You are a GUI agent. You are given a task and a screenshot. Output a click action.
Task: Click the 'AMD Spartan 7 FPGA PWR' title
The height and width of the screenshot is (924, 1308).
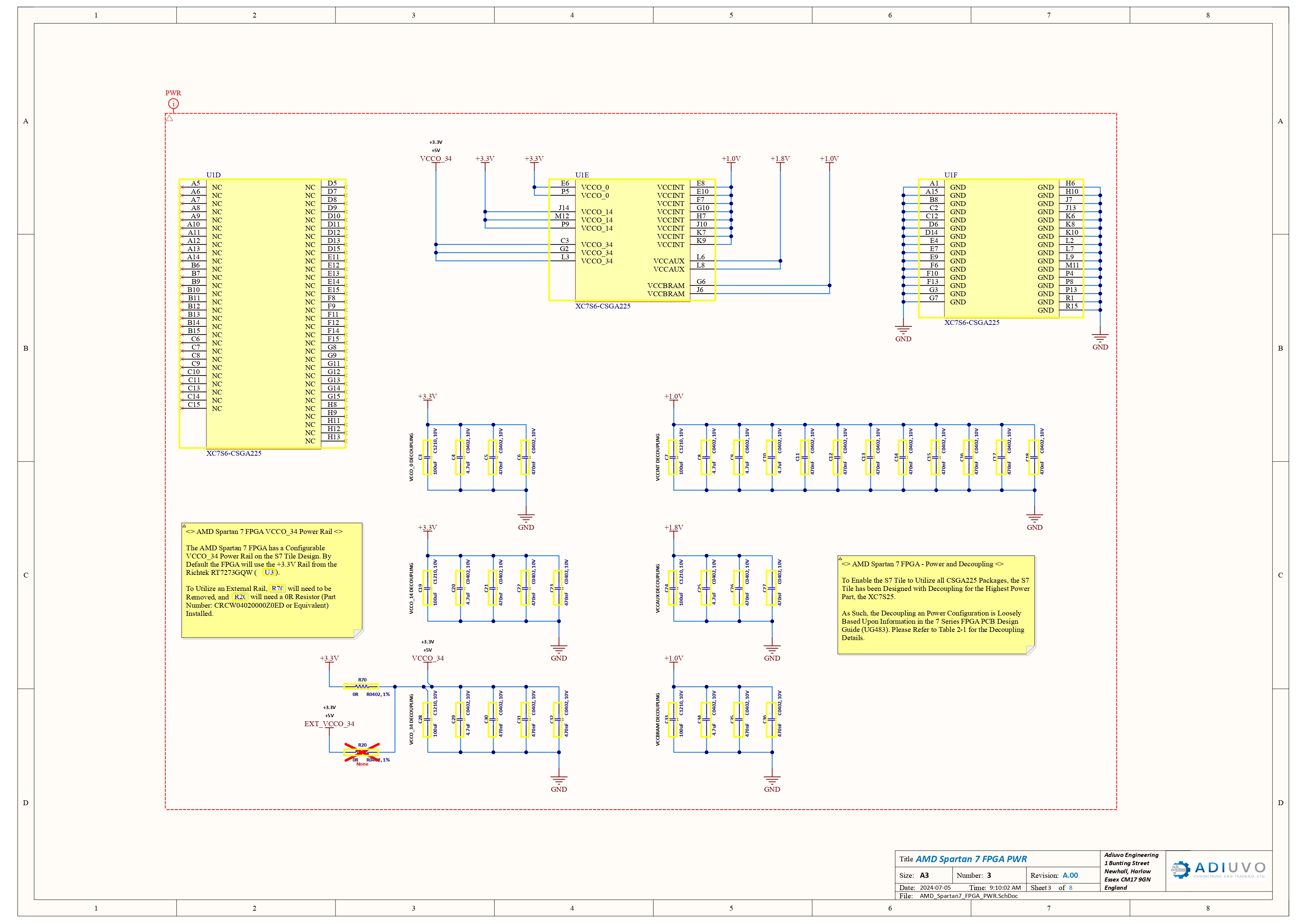pyautogui.click(x=971, y=859)
